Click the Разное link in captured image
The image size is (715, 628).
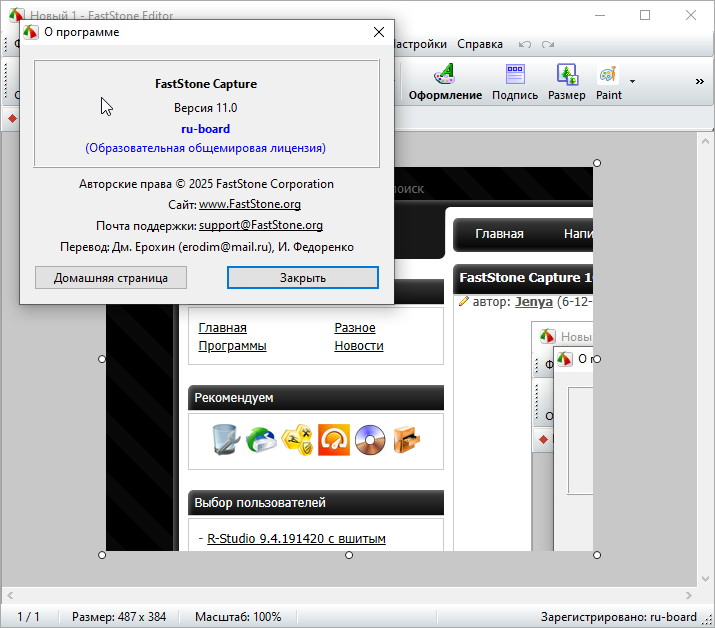tap(355, 327)
